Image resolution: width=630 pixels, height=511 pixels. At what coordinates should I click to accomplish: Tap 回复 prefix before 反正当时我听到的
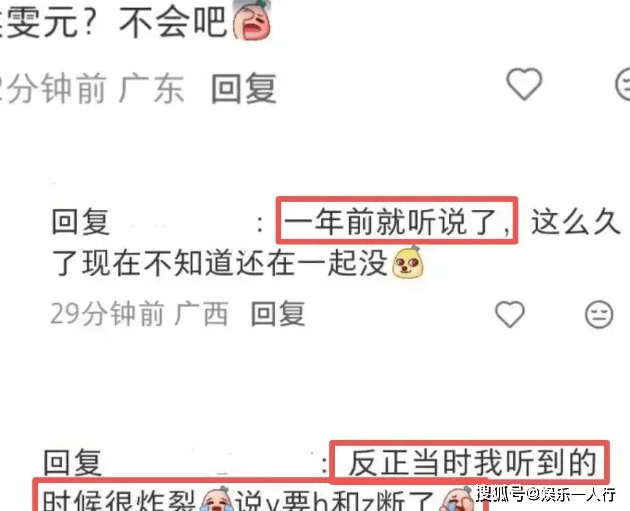pyautogui.click(x=72, y=463)
